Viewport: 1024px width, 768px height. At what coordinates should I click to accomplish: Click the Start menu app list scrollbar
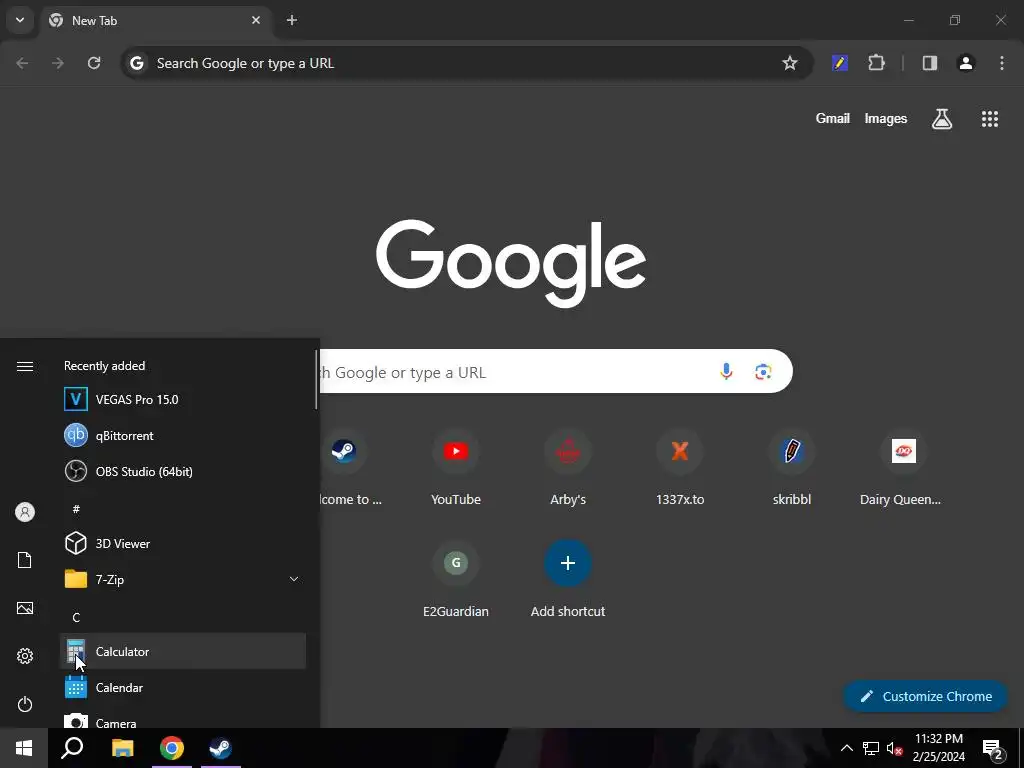(316, 379)
